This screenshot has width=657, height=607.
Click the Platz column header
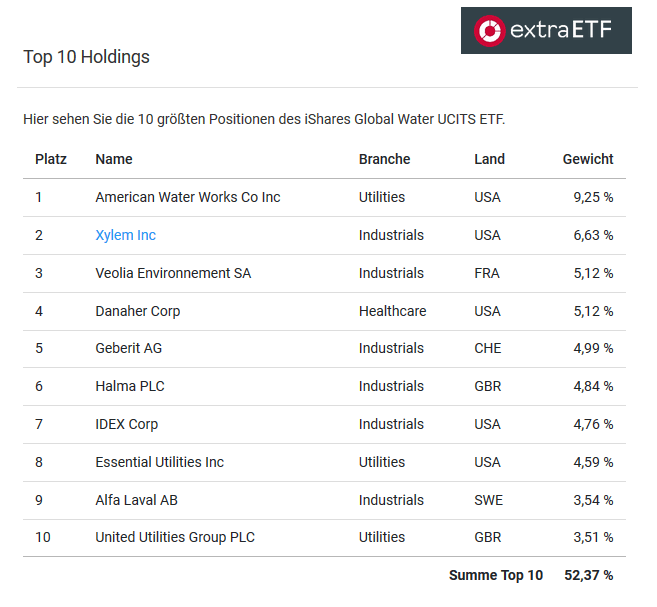click(x=51, y=159)
